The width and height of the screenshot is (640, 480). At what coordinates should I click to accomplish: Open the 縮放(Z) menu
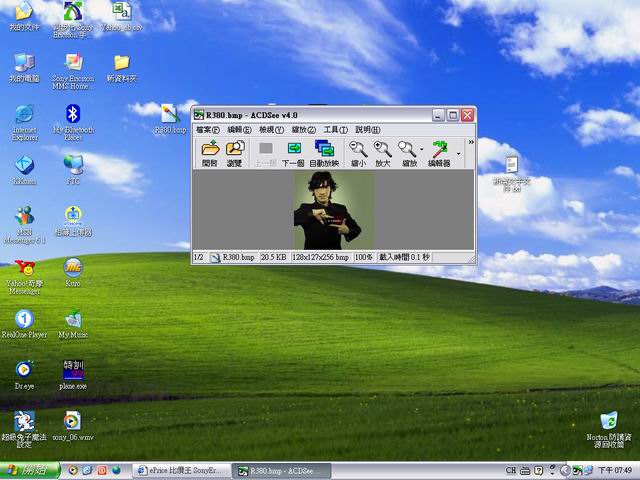point(303,130)
